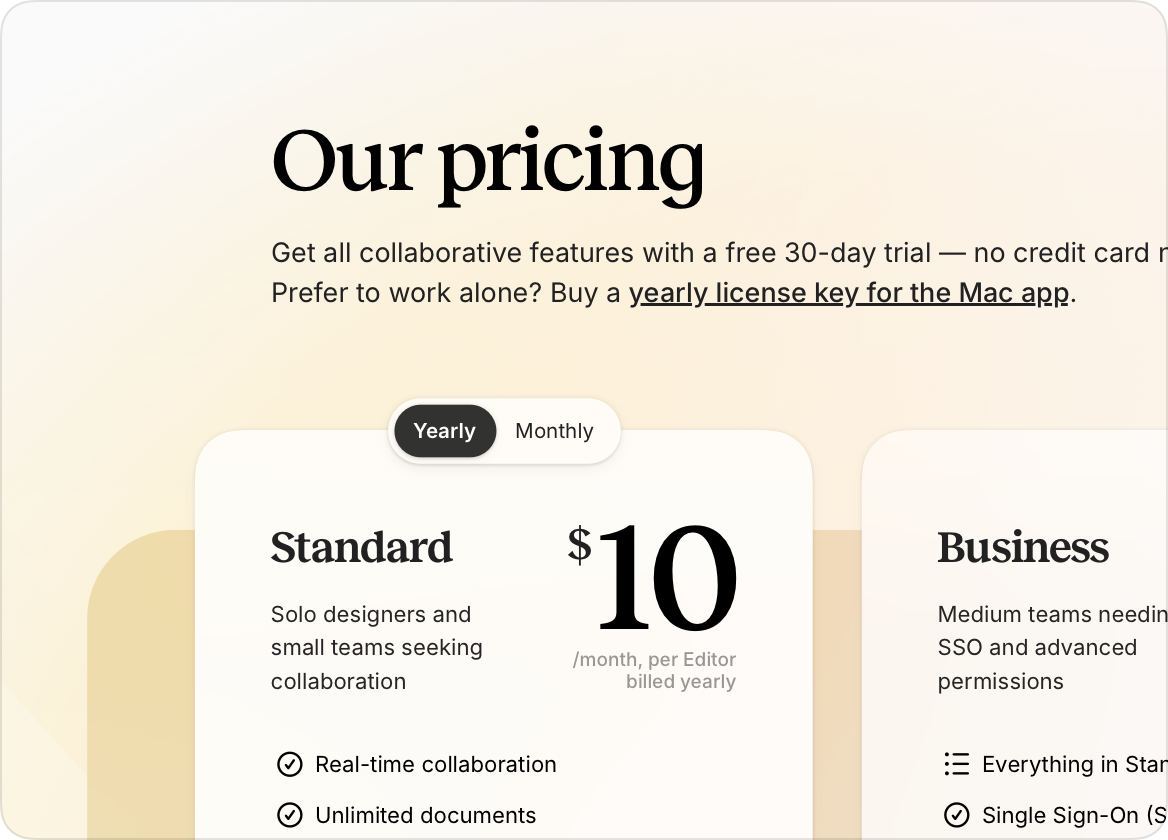This screenshot has width=1168, height=840.
Task: Click the Standard plan description text
Action: pyautogui.click(x=376, y=648)
